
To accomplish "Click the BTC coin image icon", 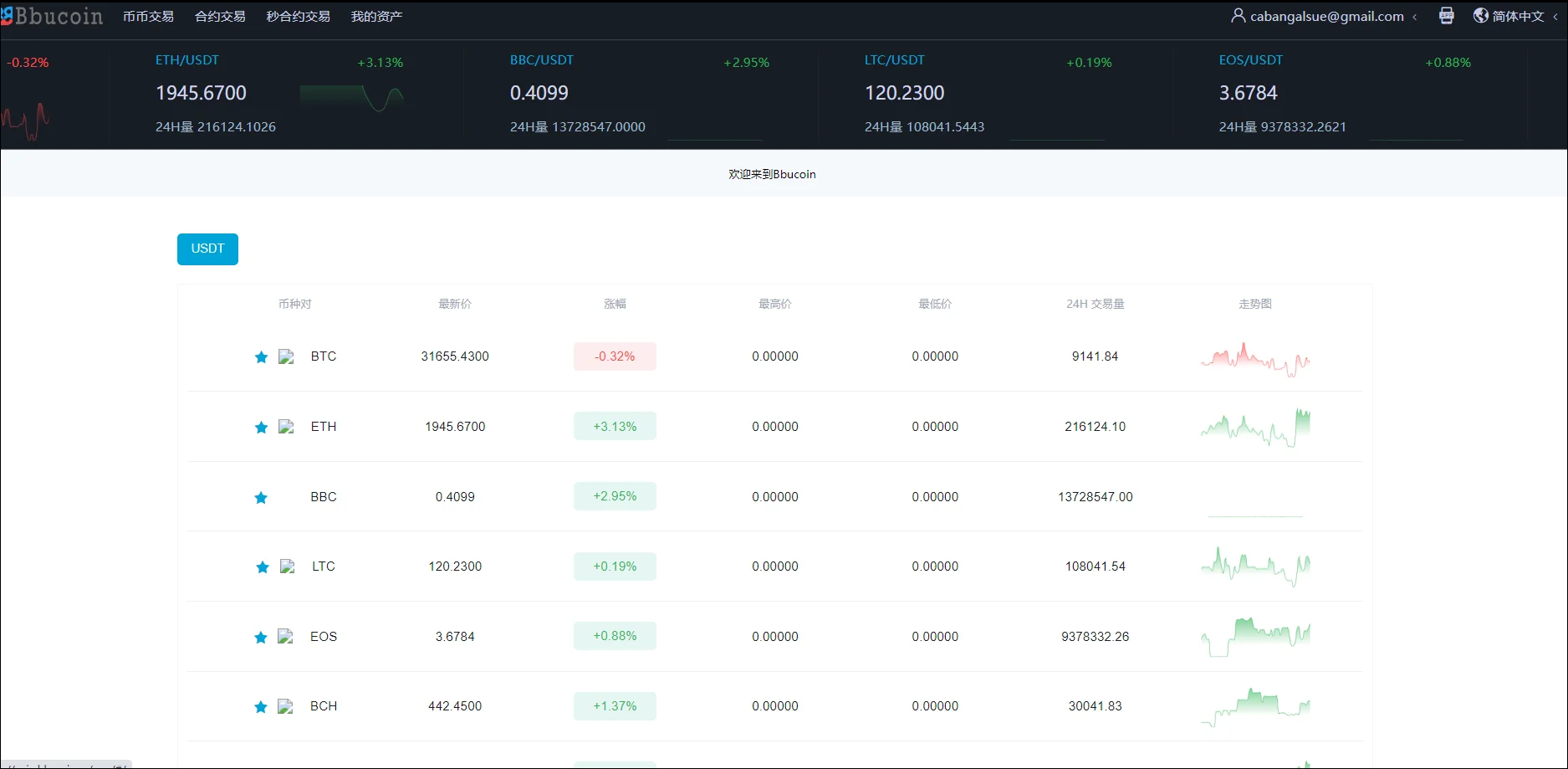I will click(286, 356).
